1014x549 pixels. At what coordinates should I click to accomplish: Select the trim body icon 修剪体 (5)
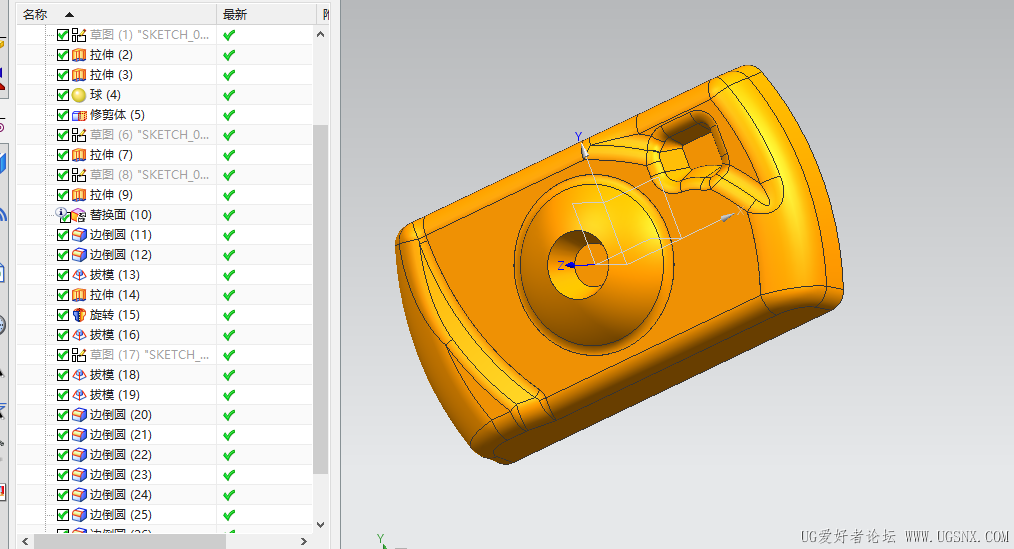[79, 115]
